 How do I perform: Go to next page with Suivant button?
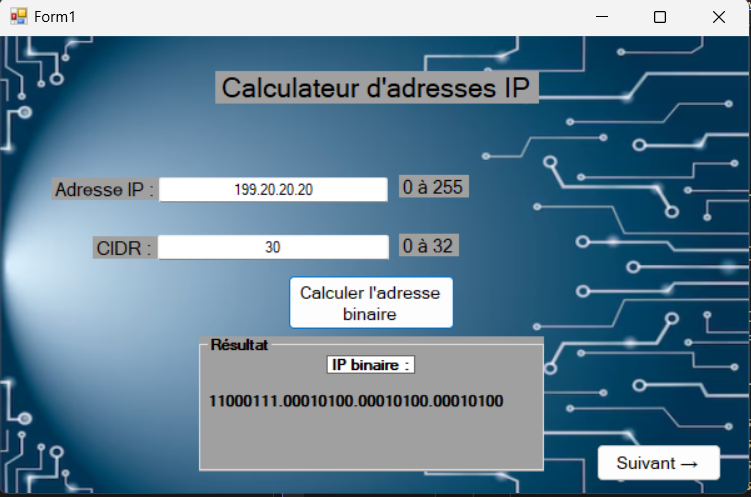(x=658, y=463)
